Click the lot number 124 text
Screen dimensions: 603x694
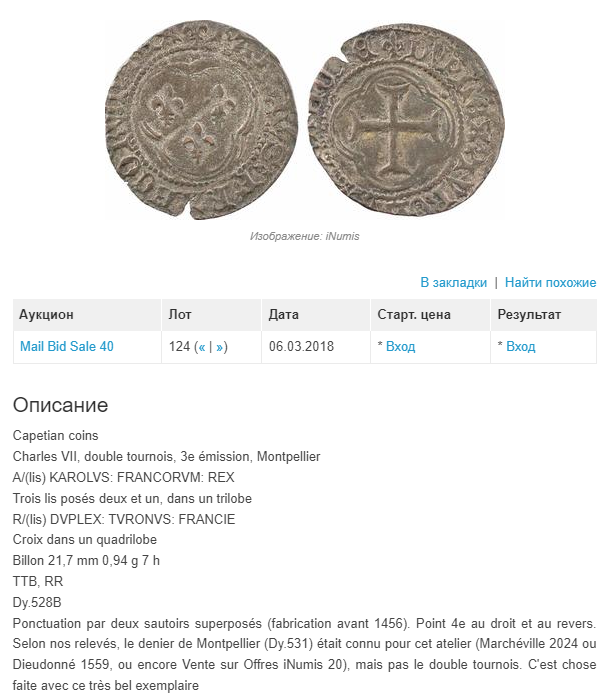179,346
